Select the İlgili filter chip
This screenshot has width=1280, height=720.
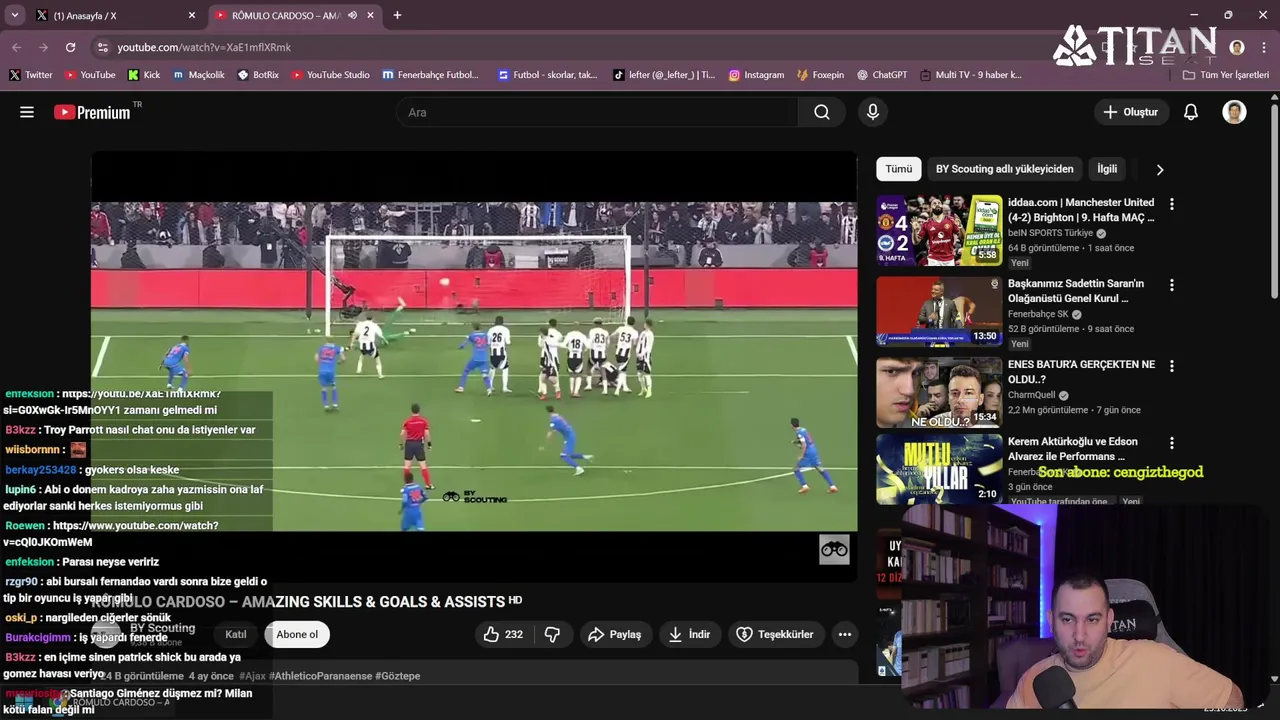(1107, 169)
